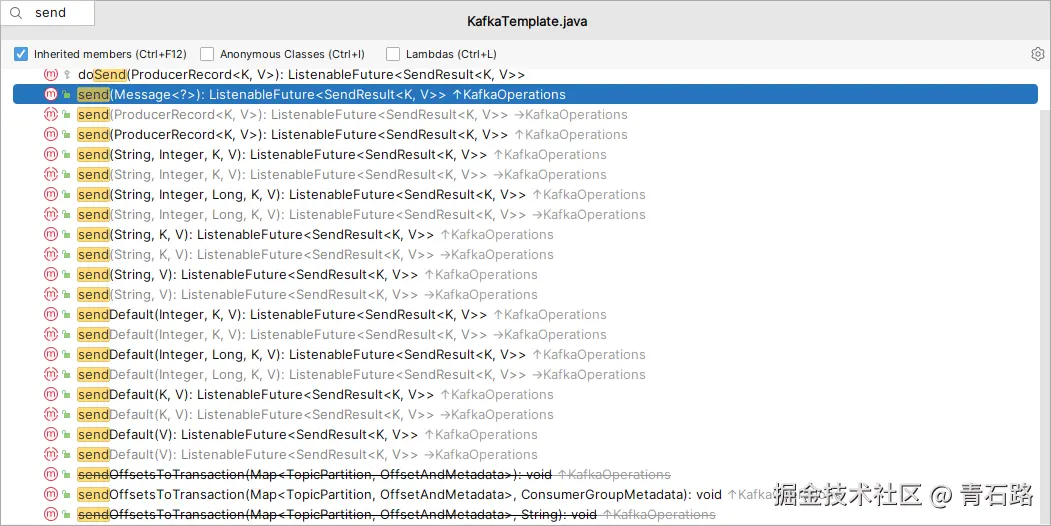Click method icon of greyed sendDefault(K, V) row
1051x526 pixels.
51,414
